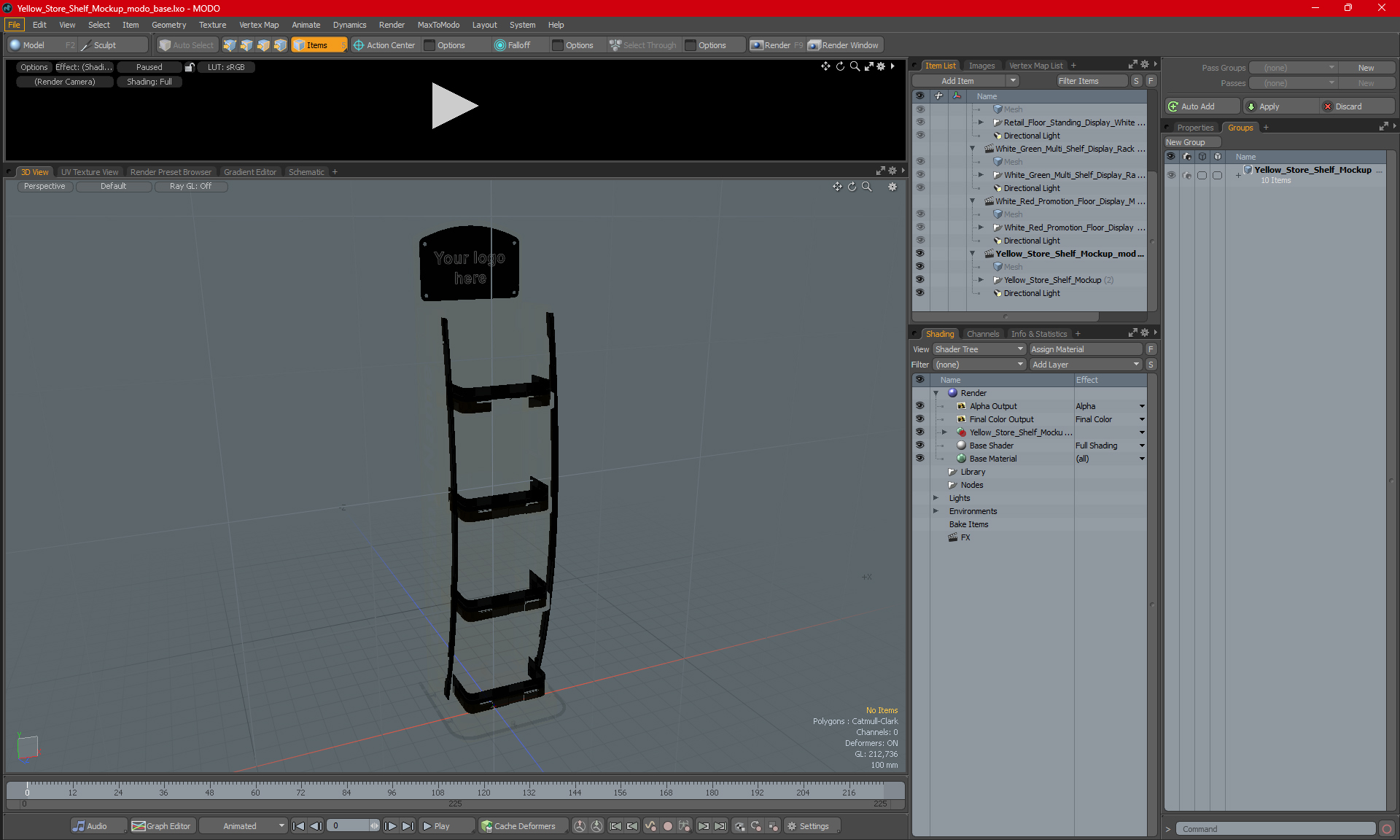The width and height of the screenshot is (1400, 840).
Task: Collapse the Render node in Shader Tree
Action: coord(936,393)
